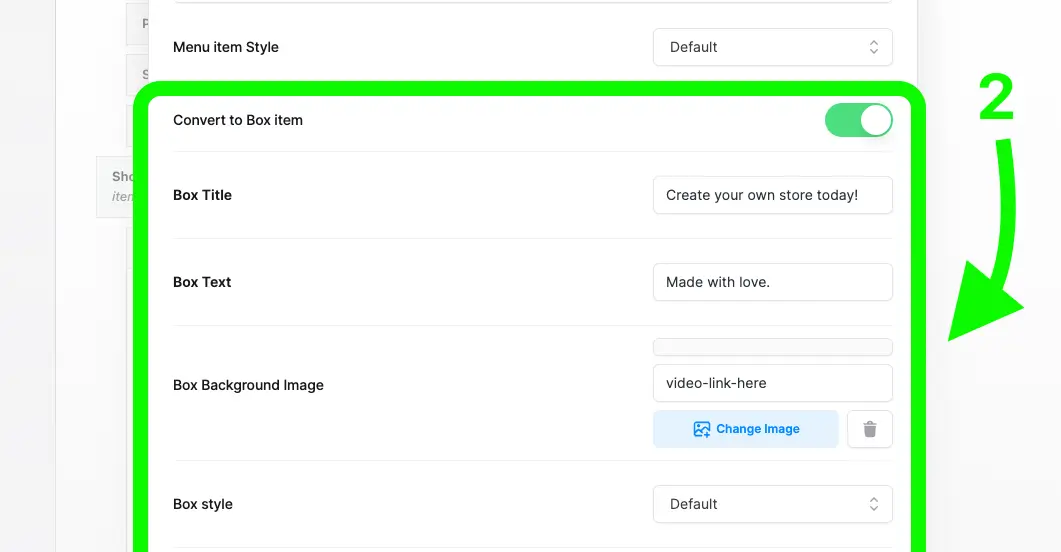Toggle the Convert to Box item switch
The height and width of the screenshot is (552, 1061).
(x=858, y=120)
